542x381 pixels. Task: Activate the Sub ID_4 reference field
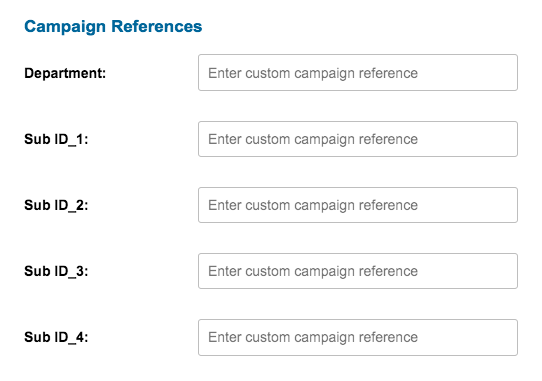click(358, 337)
